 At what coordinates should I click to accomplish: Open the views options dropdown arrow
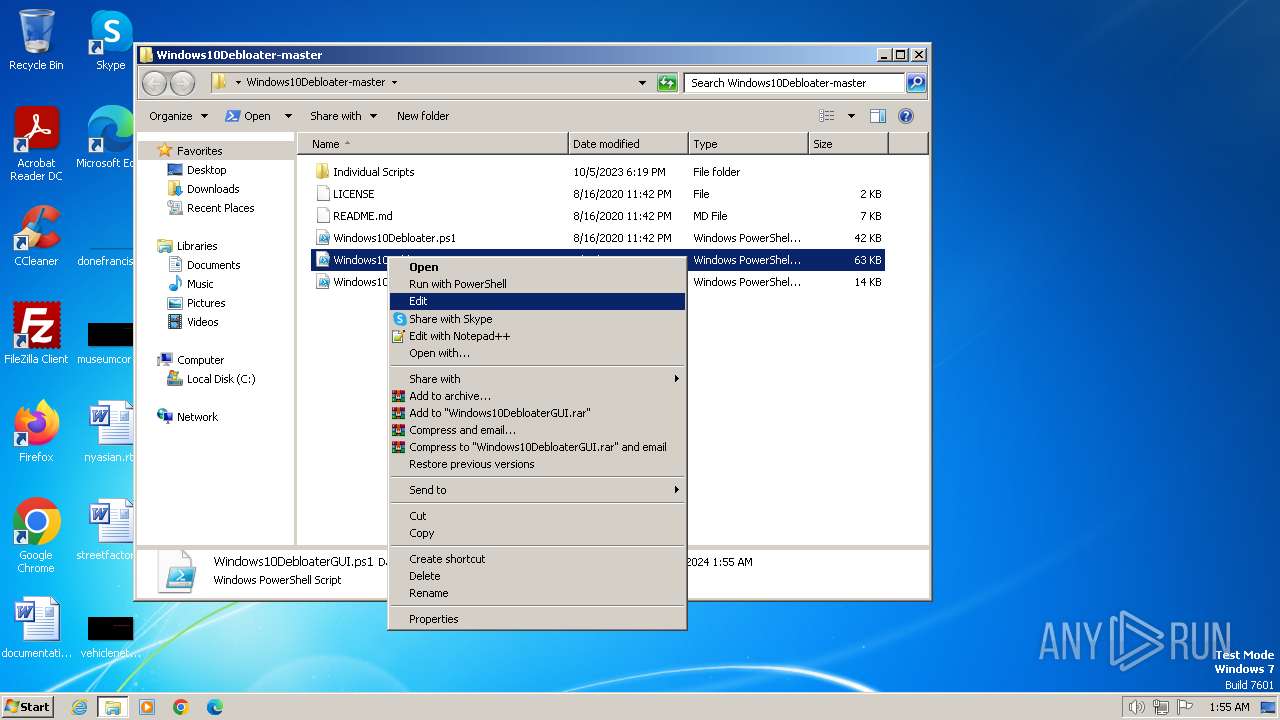coord(851,116)
